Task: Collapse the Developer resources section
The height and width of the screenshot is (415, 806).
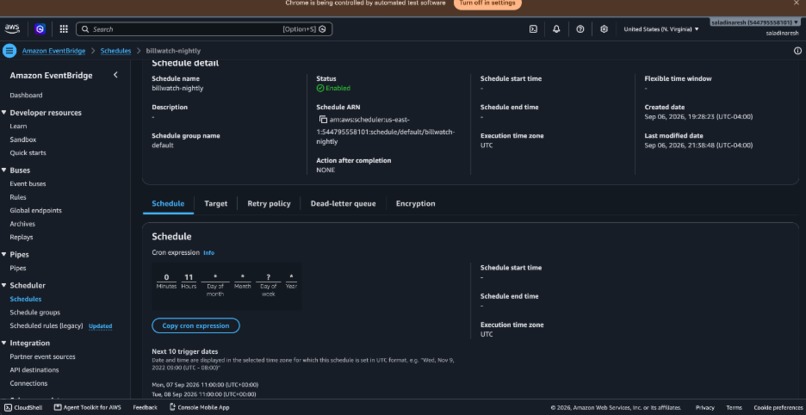Action: pyautogui.click(x=4, y=113)
